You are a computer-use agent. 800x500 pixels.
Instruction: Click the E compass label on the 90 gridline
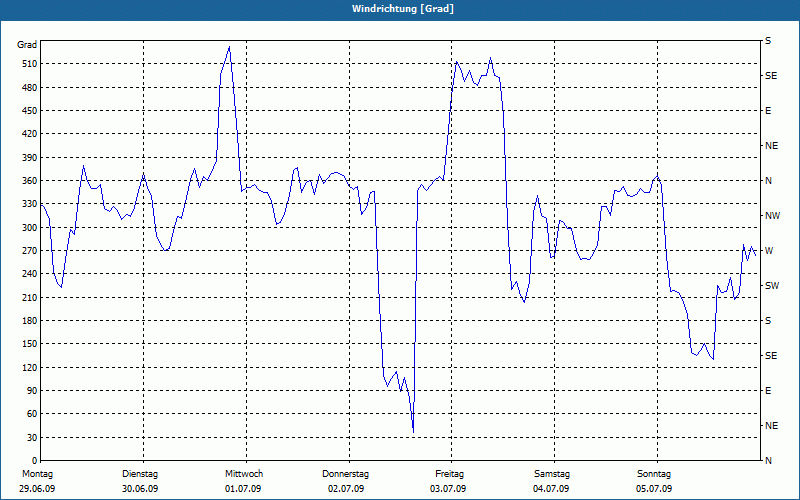pos(768,391)
